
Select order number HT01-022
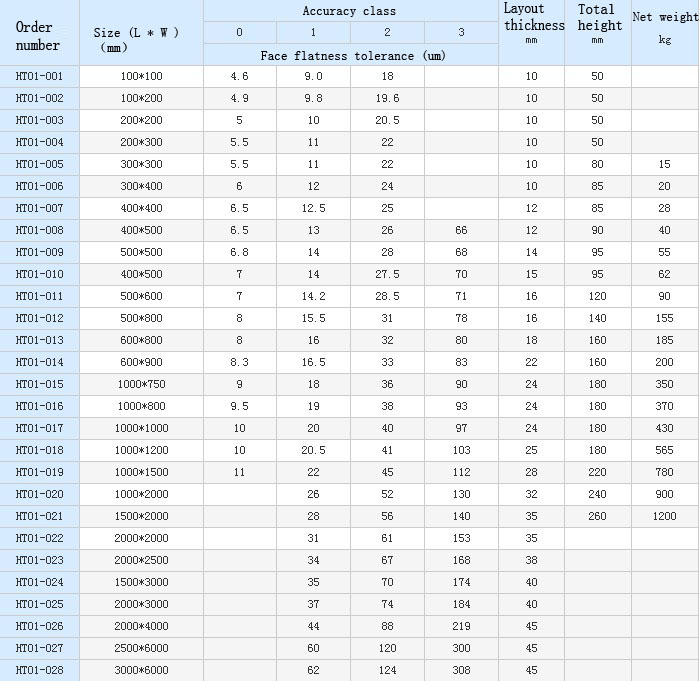pyautogui.click(x=39, y=538)
